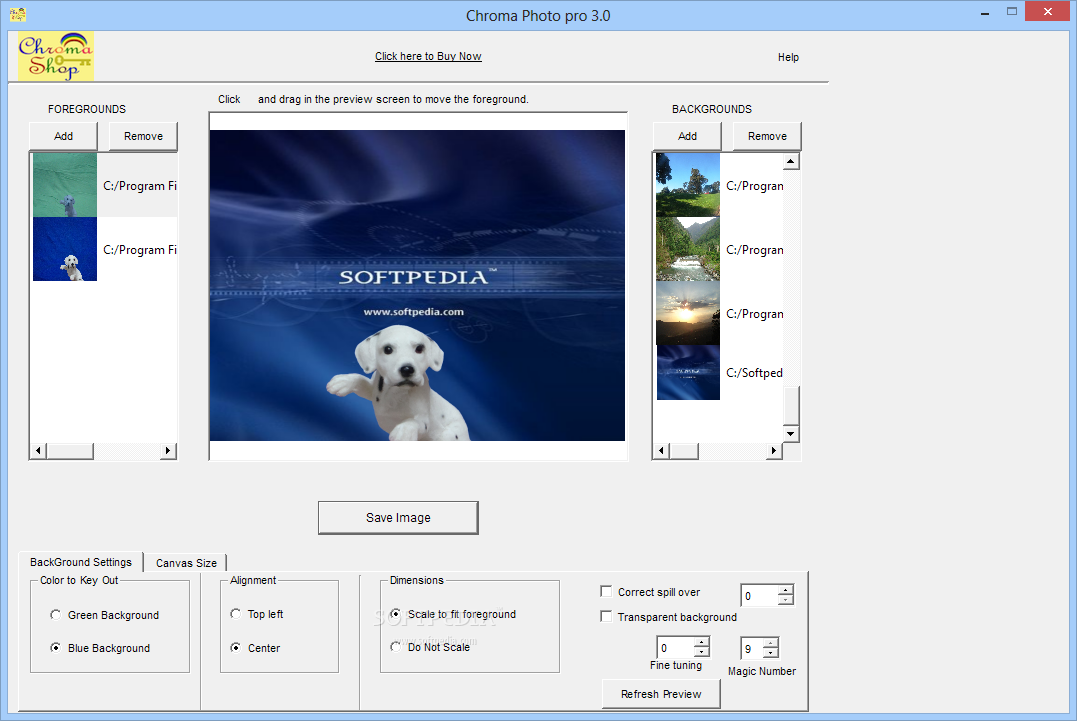The width and height of the screenshot is (1077, 721).
Task: Click backgrounds list scroll right arrow
Action: coord(774,450)
